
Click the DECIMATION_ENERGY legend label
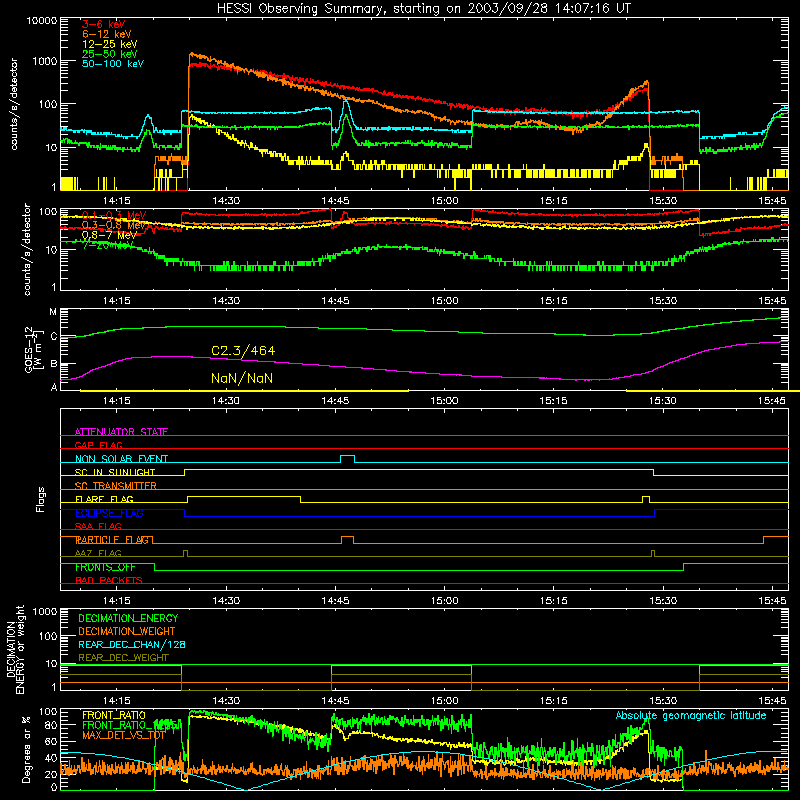tap(128, 618)
